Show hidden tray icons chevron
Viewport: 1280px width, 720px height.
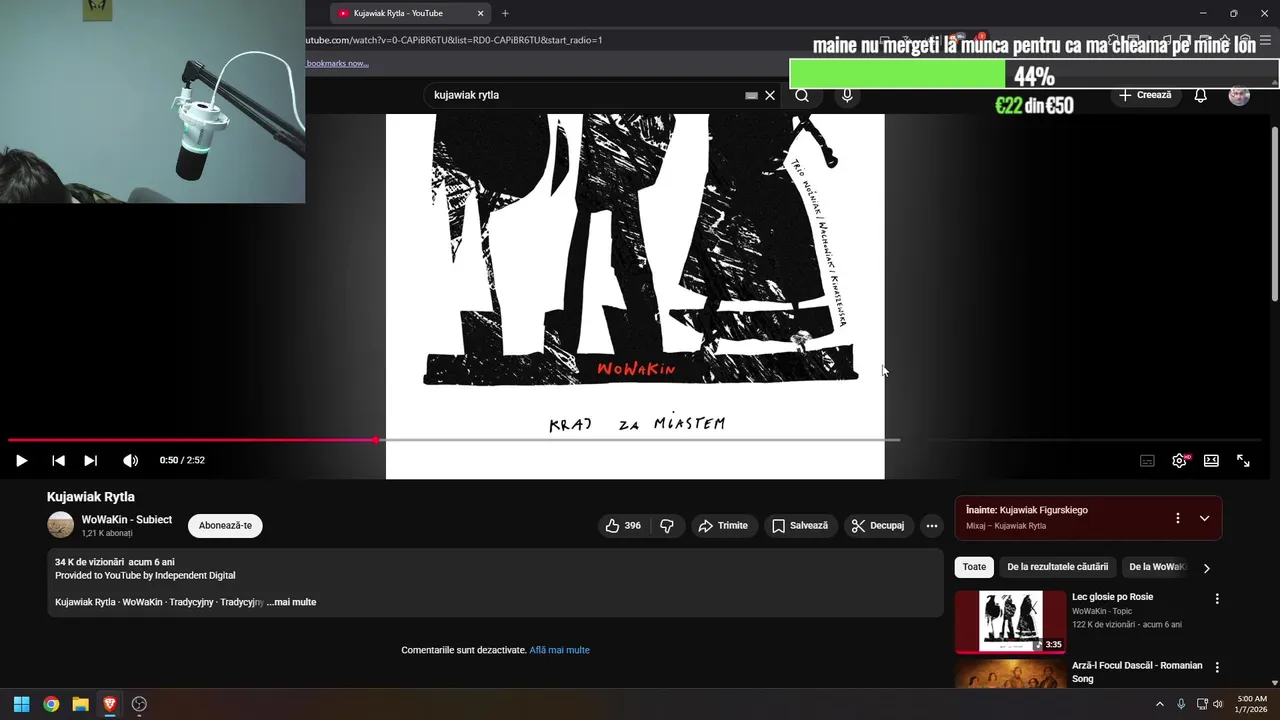click(x=1159, y=704)
